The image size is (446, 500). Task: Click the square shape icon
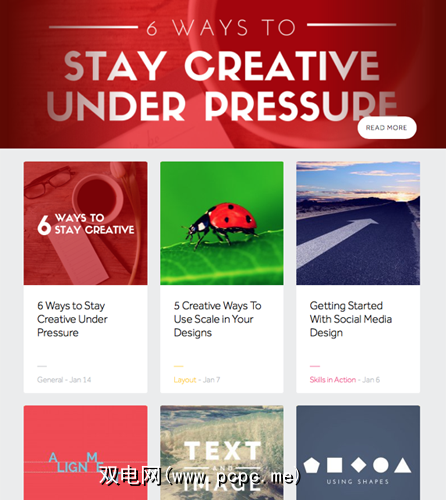click(x=334, y=465)
